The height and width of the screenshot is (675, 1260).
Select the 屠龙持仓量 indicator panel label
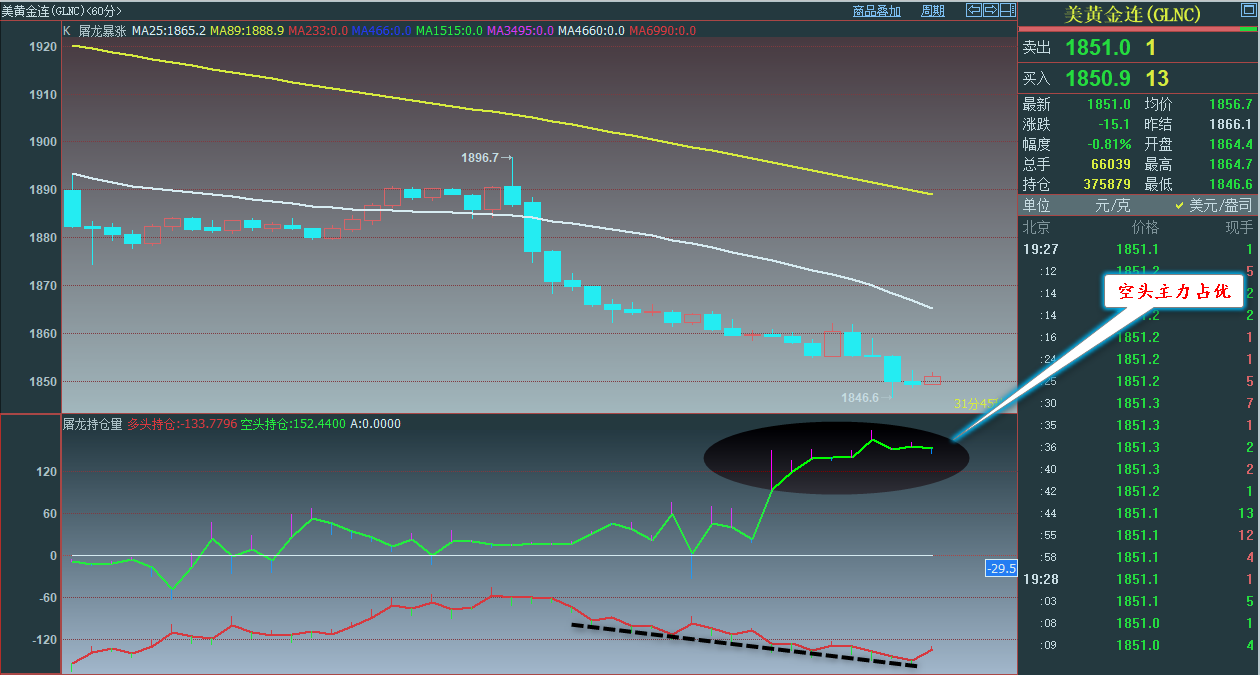coord(93,424)
